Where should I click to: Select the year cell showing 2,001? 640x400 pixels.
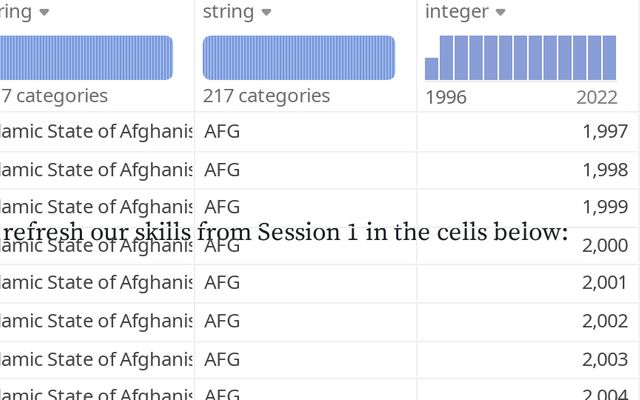528,282
